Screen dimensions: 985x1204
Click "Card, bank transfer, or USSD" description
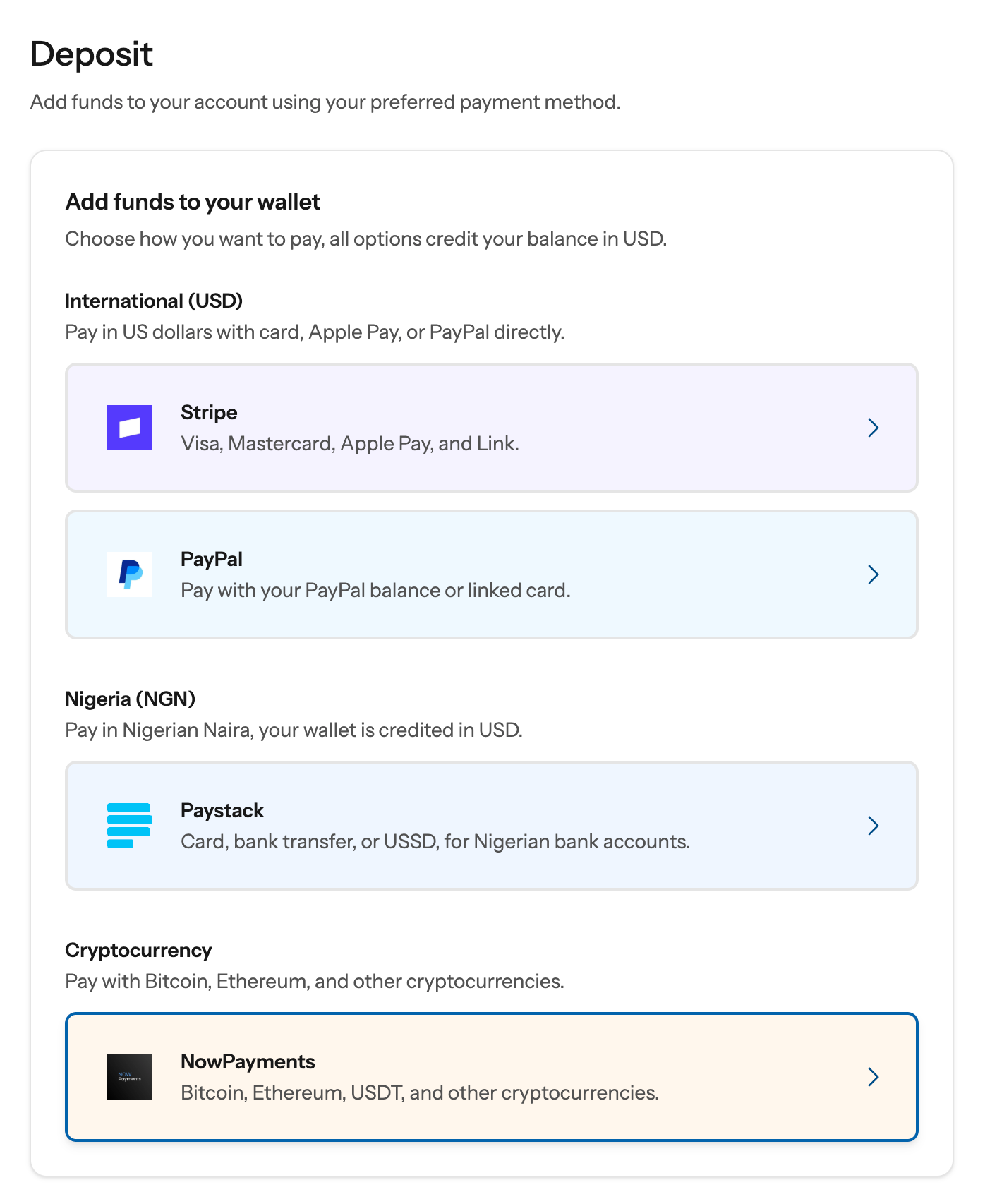tap(435, 841)
